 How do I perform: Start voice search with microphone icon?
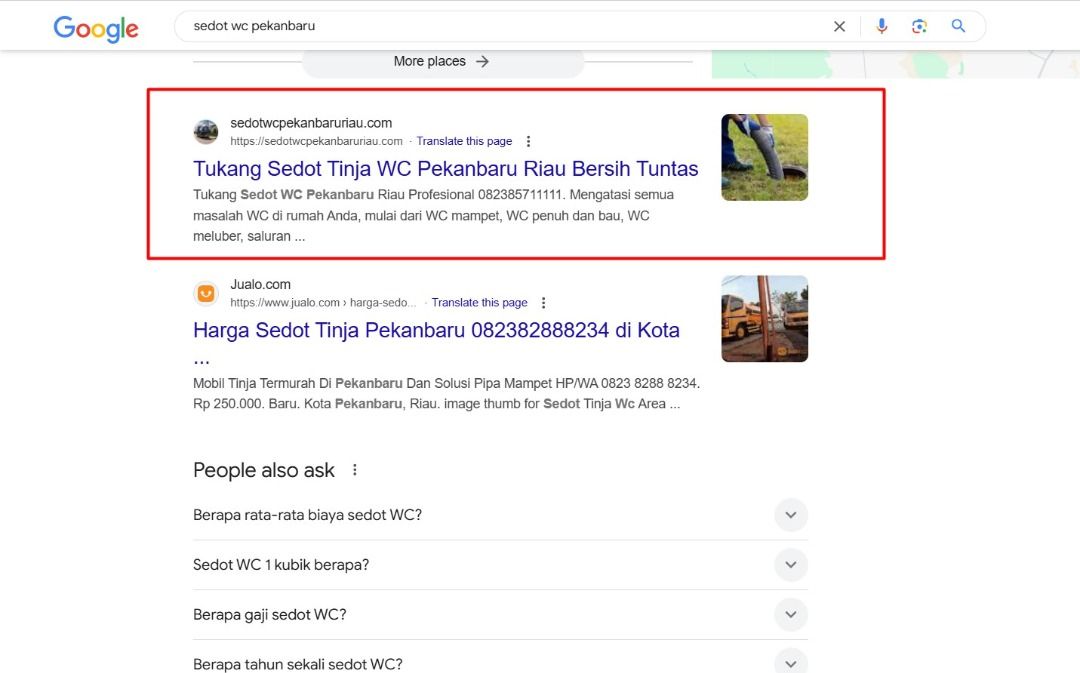click(x=881, y=26)
